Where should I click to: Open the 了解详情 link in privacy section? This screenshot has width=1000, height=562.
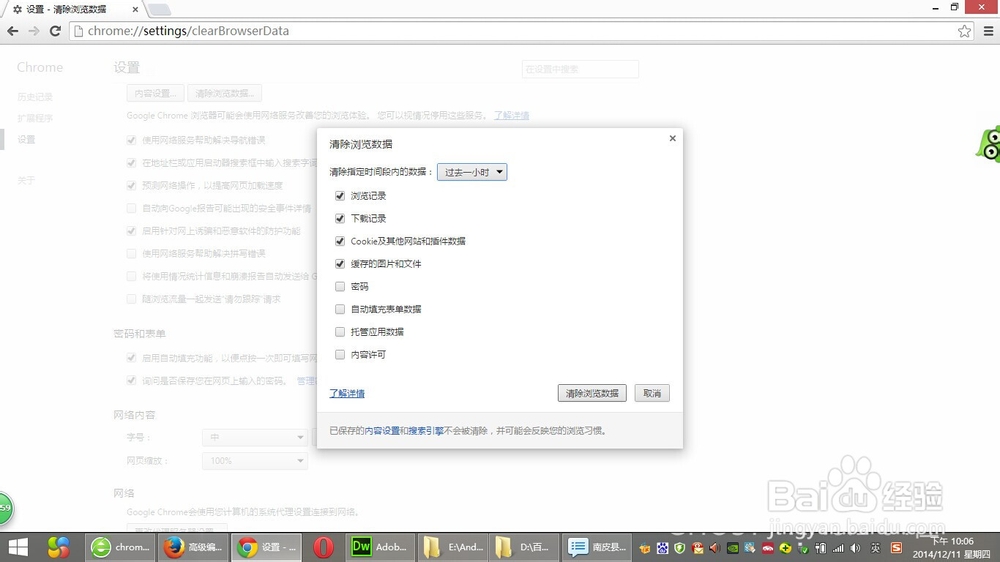coord(511,115)
